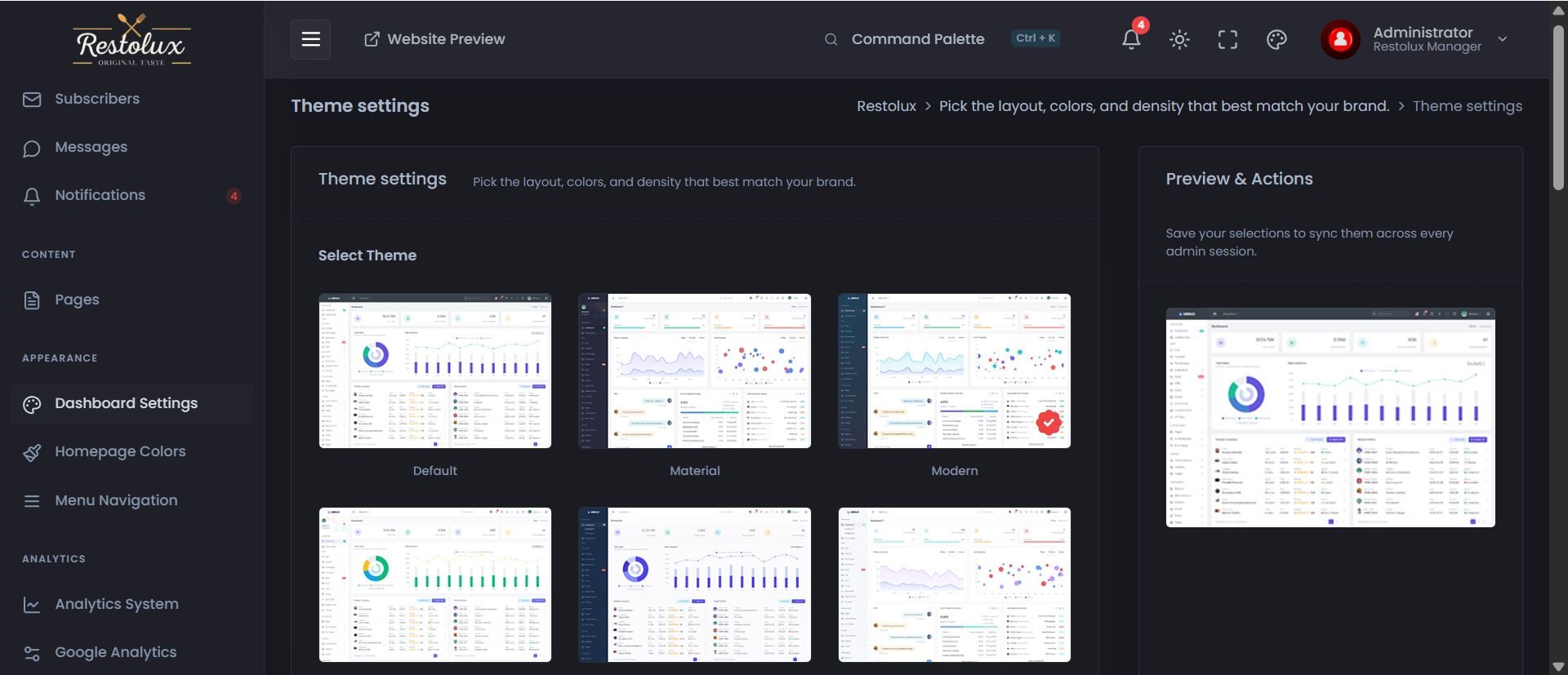Open the theme palette icon in header
Image resolution: width=1568 pixels, height=675 pixels.
(x=1276, y=39)
